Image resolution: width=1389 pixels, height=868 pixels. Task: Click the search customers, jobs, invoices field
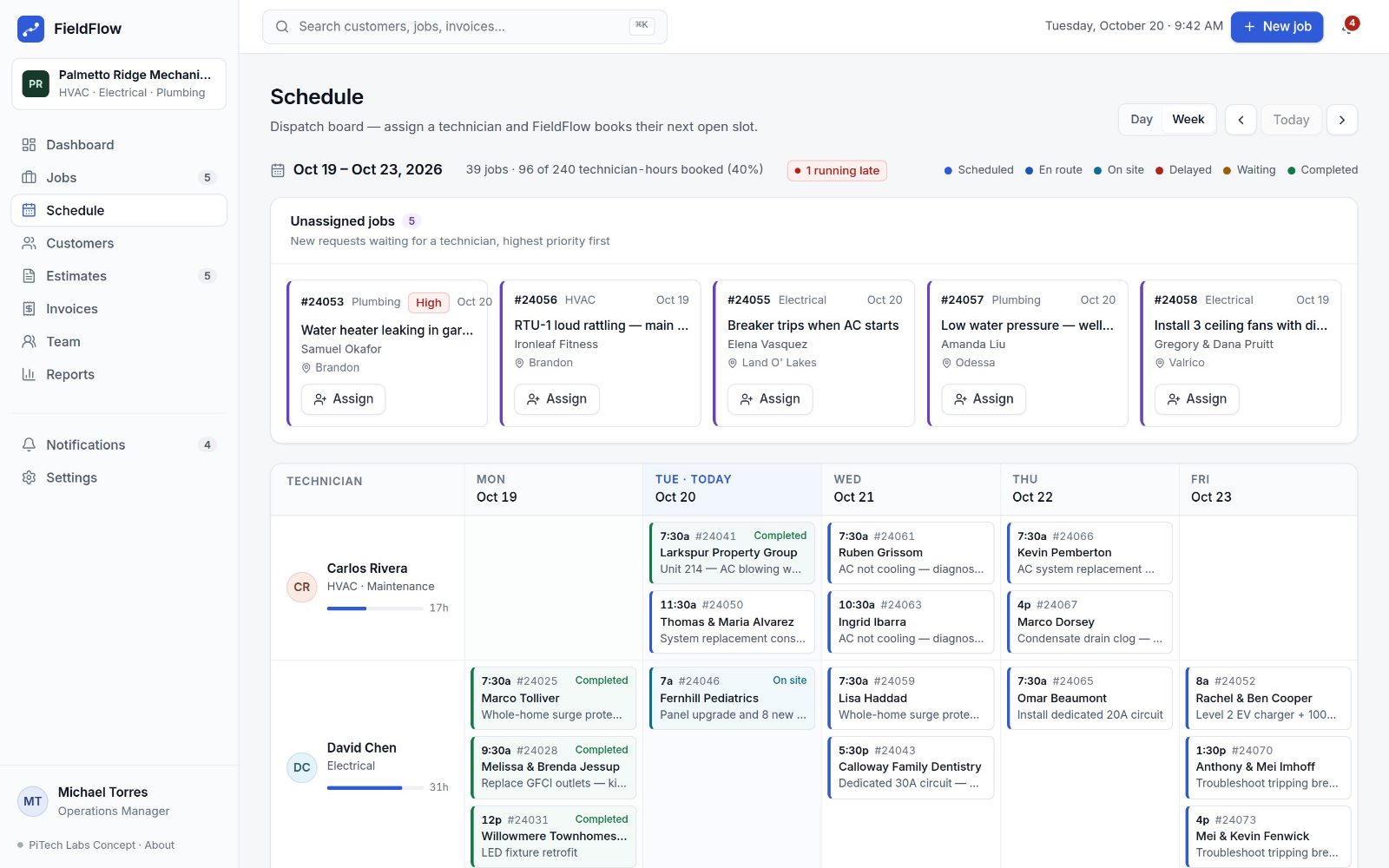click(x=464, y=27)
